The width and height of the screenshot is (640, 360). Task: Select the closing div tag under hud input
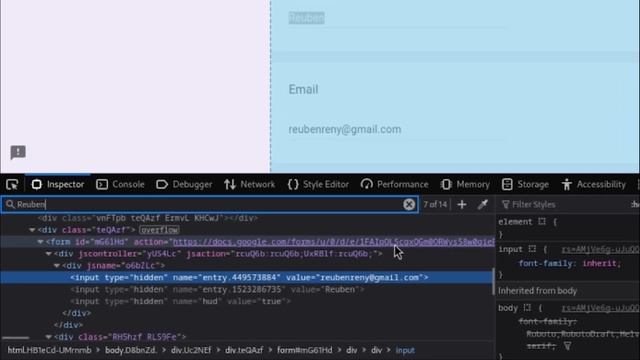(77, 313)
